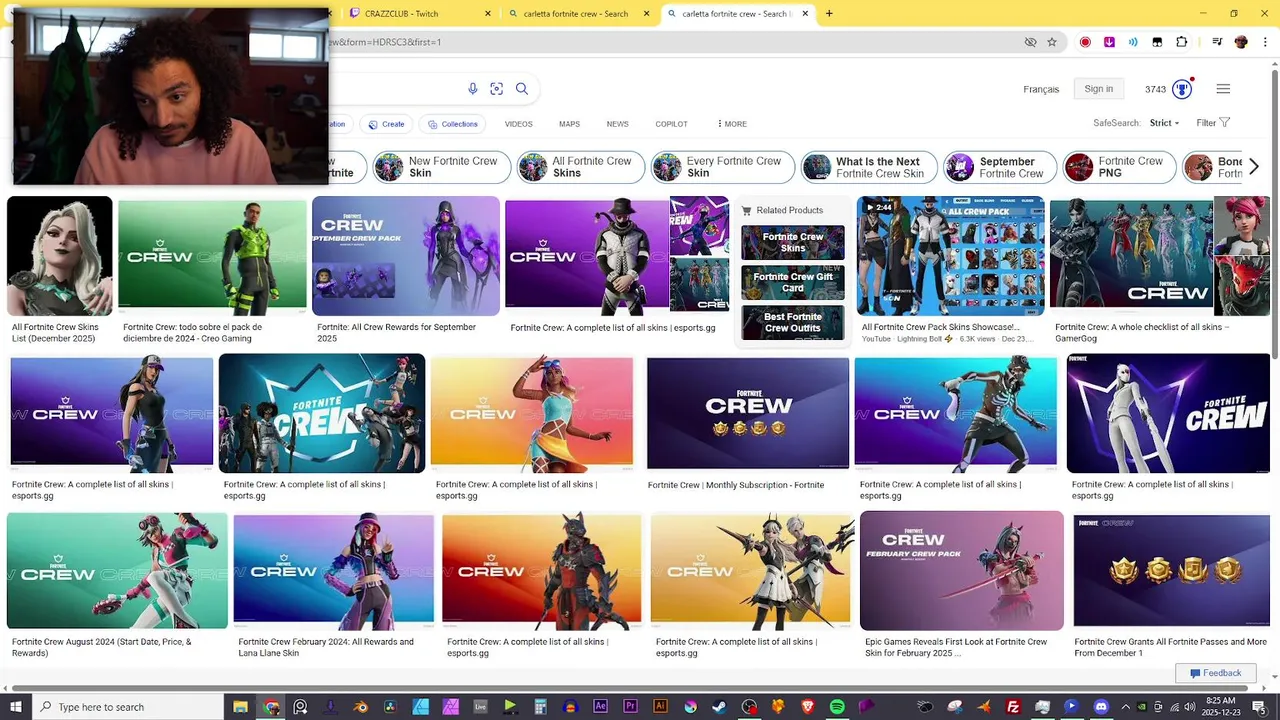Open the VIDEOS search tab
Image resolution: width=1280 pixels, height=720 pixels.
[518, 124]
